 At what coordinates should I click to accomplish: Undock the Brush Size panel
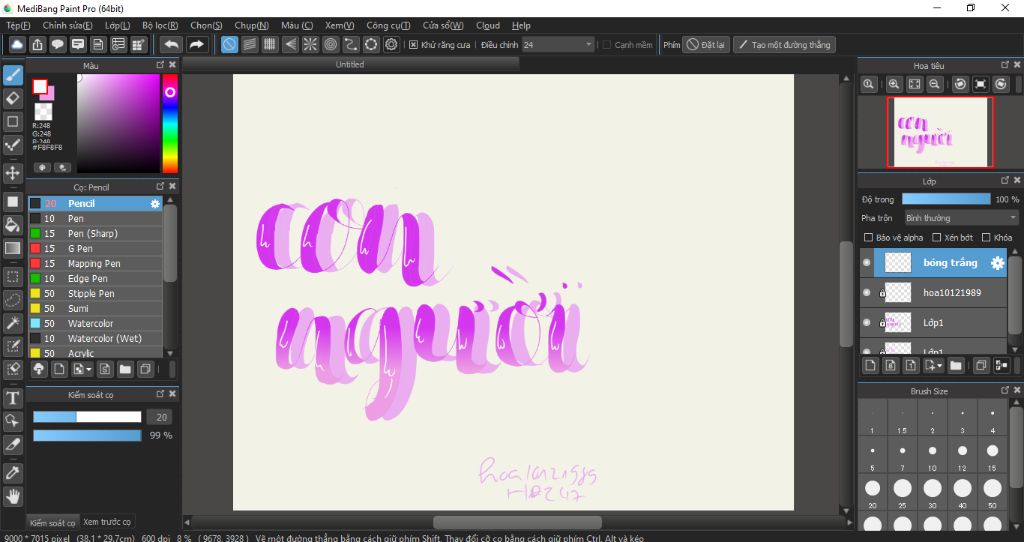pos(1005,391)
